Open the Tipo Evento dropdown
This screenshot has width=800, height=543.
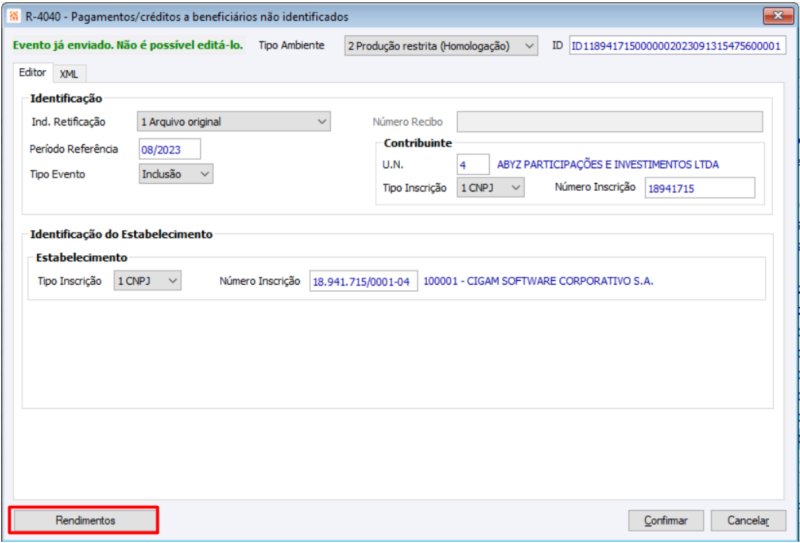[x=176, y=174]
